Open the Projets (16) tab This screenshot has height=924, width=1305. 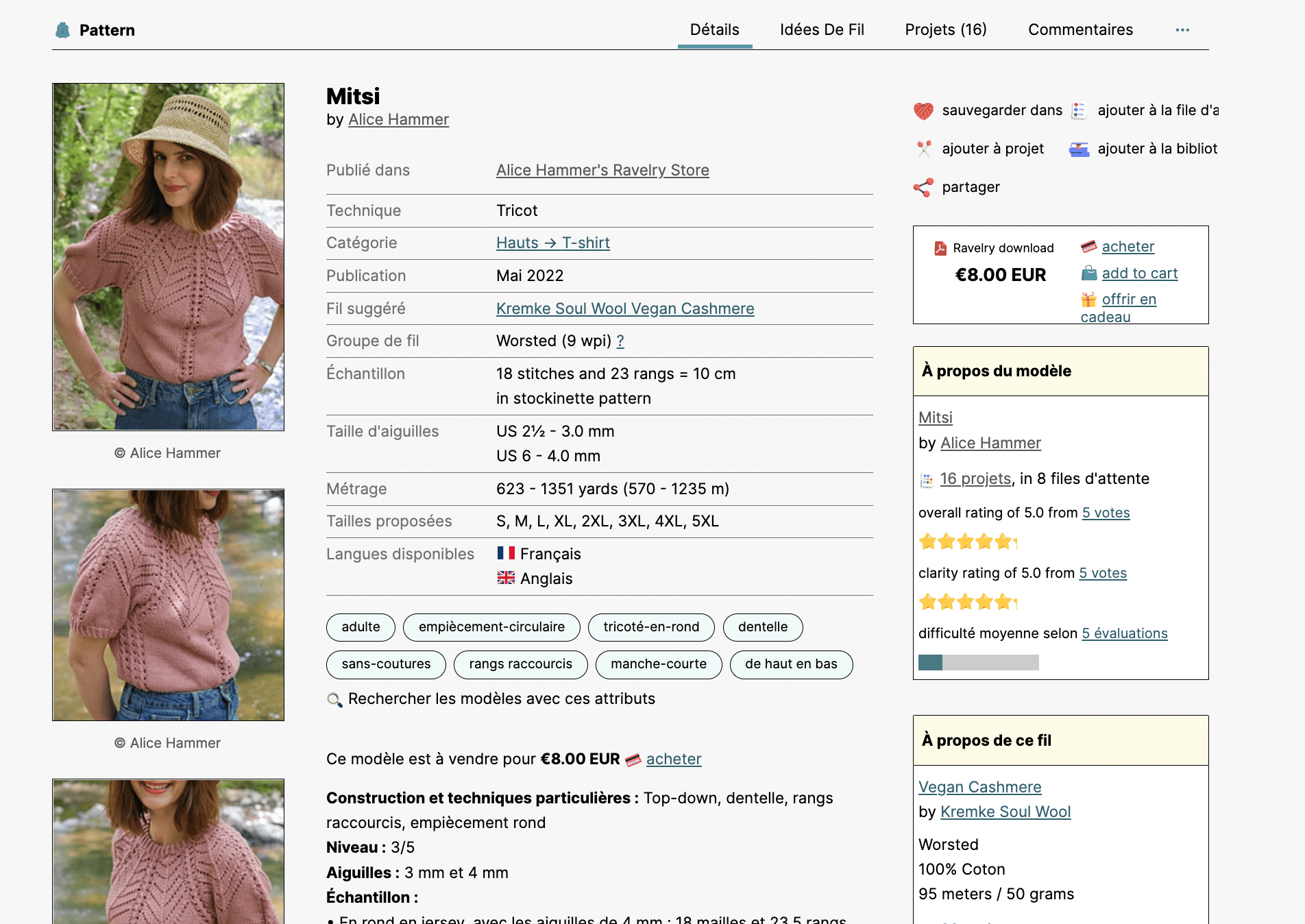pyautogui.click(x=946, y=30)
